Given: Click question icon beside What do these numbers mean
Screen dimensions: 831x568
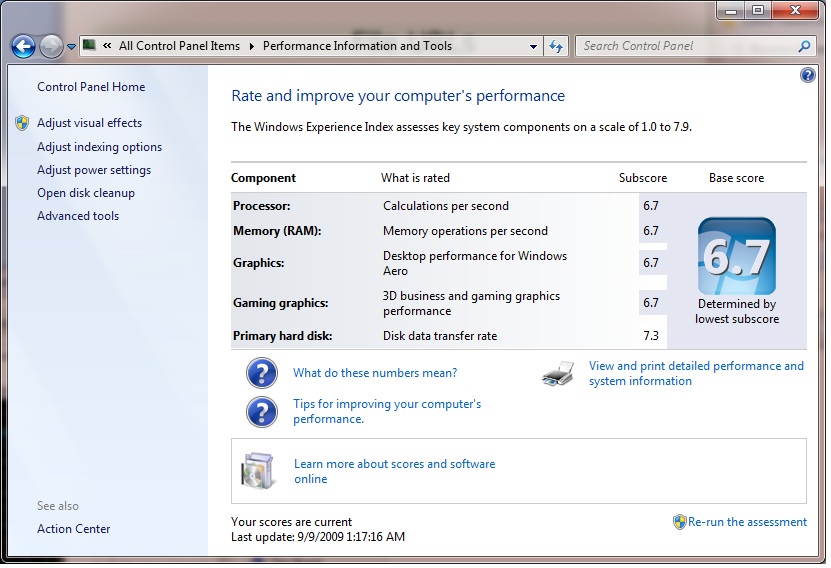Looking at the screenshot, I should (x=262, y=373).
